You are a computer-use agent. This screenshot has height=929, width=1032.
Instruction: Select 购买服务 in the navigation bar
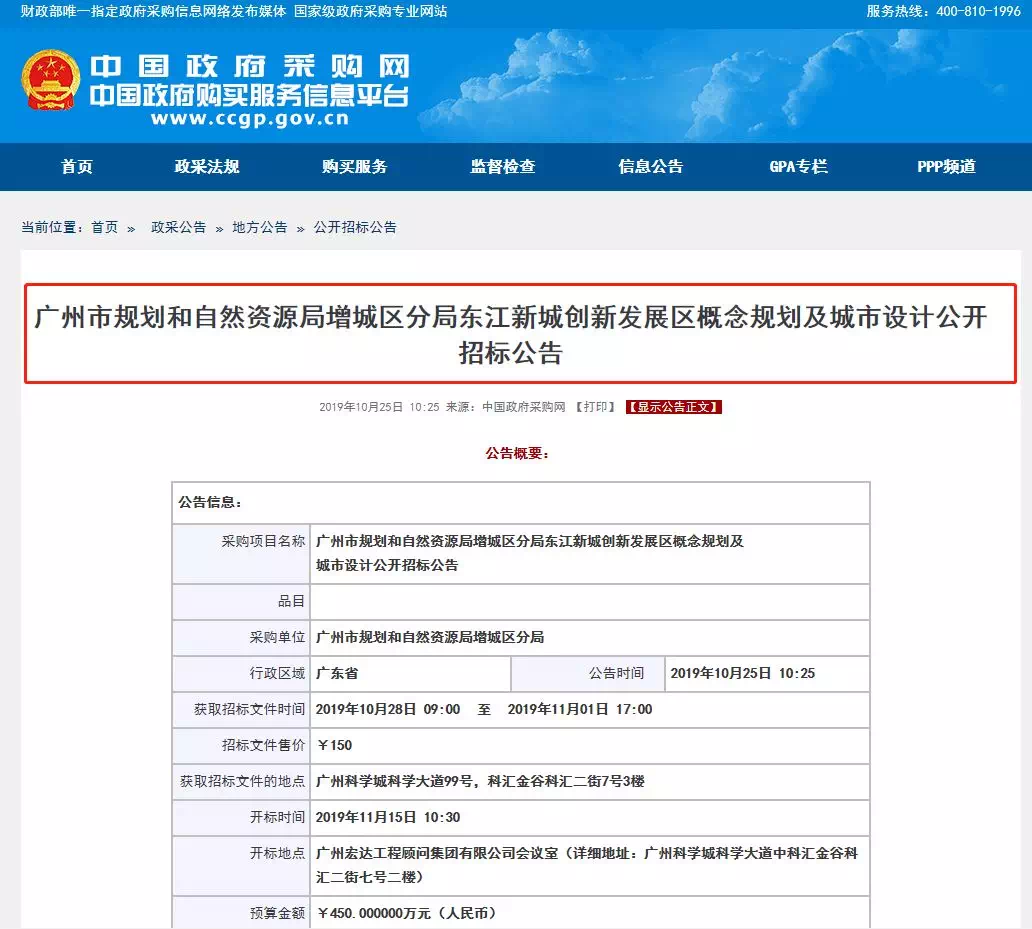click(354, 167)
